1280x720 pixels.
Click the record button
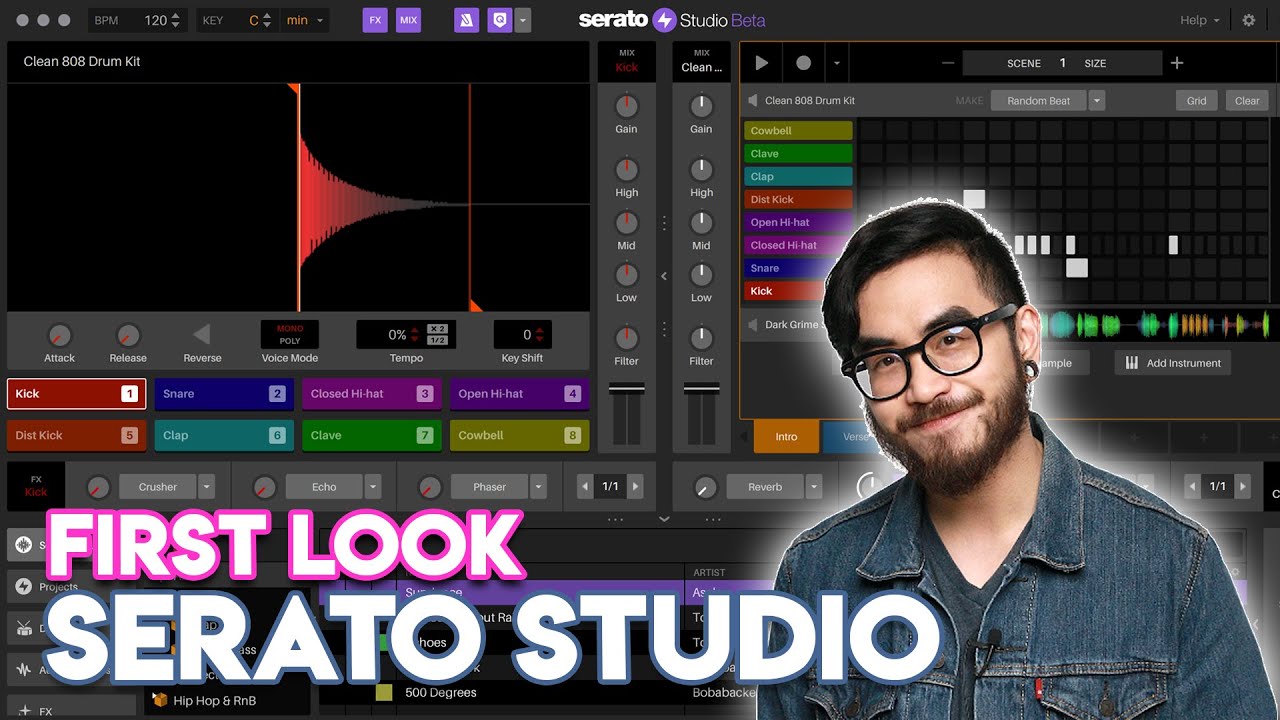coord(803,63)
